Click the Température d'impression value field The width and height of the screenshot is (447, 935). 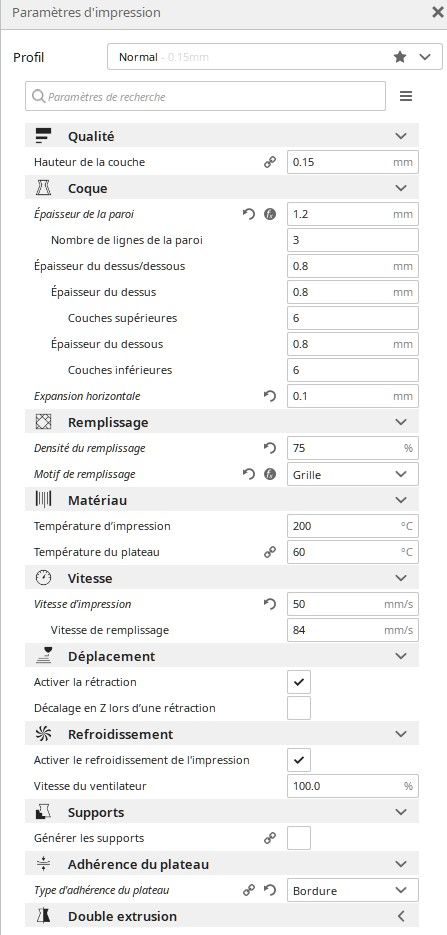(x=353, y=526)
